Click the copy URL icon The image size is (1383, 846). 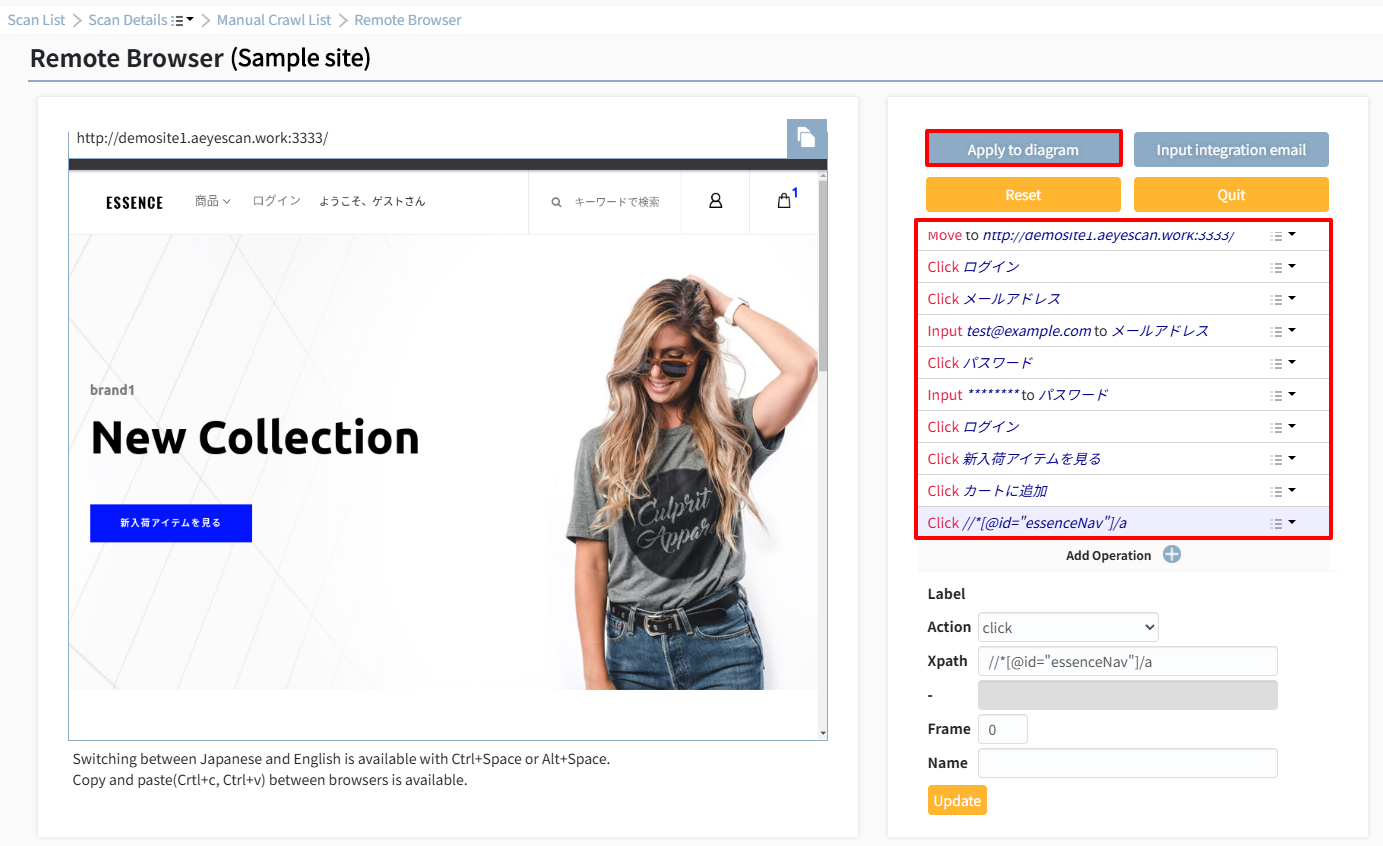point(807,138)
